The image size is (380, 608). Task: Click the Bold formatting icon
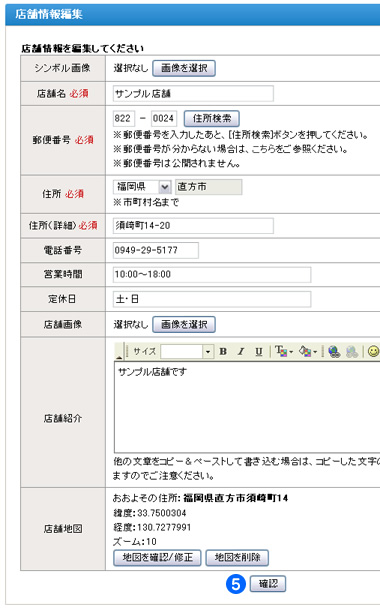[223, 351]
